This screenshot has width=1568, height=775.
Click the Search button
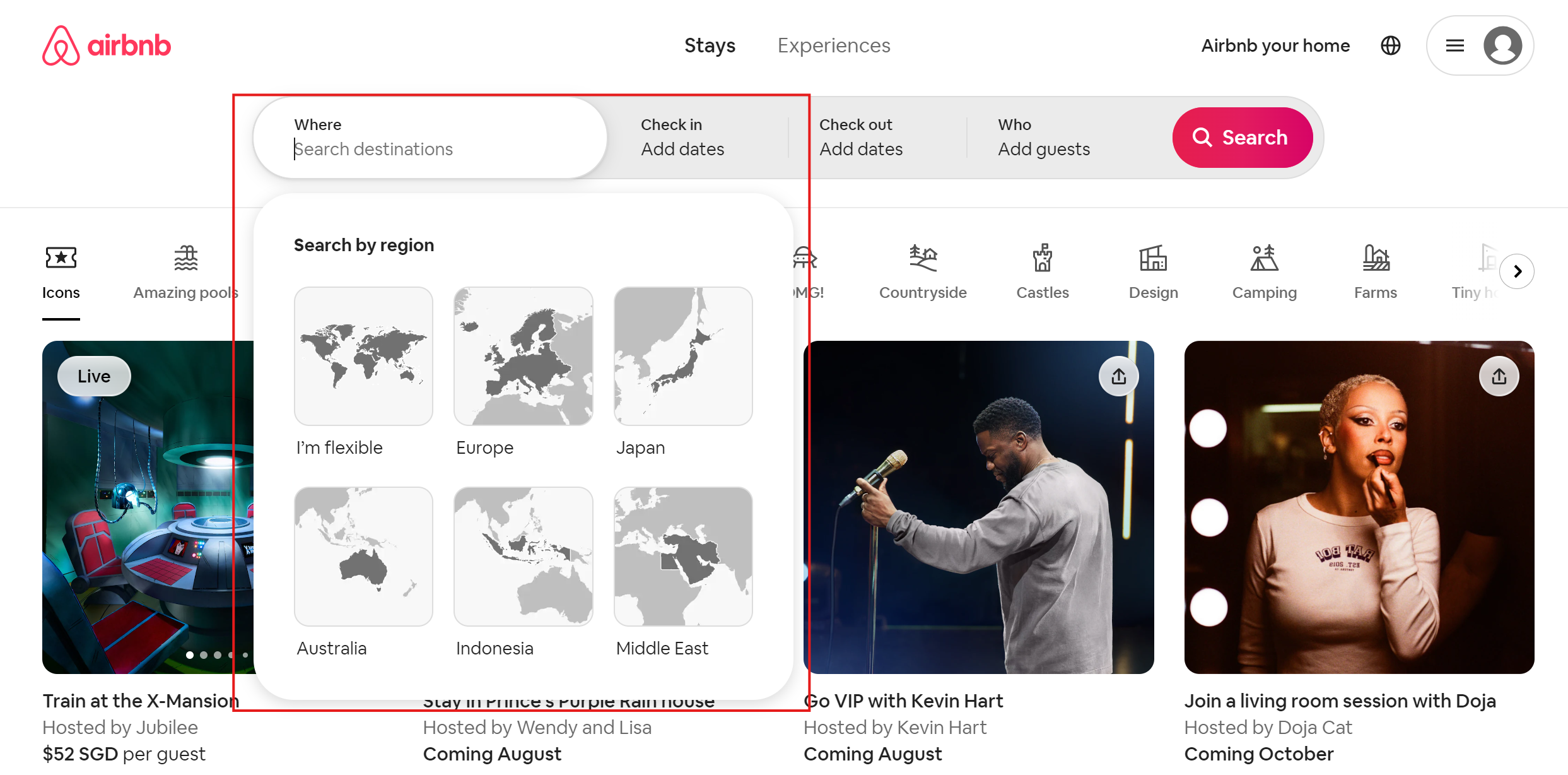(x=1242, y=137)
